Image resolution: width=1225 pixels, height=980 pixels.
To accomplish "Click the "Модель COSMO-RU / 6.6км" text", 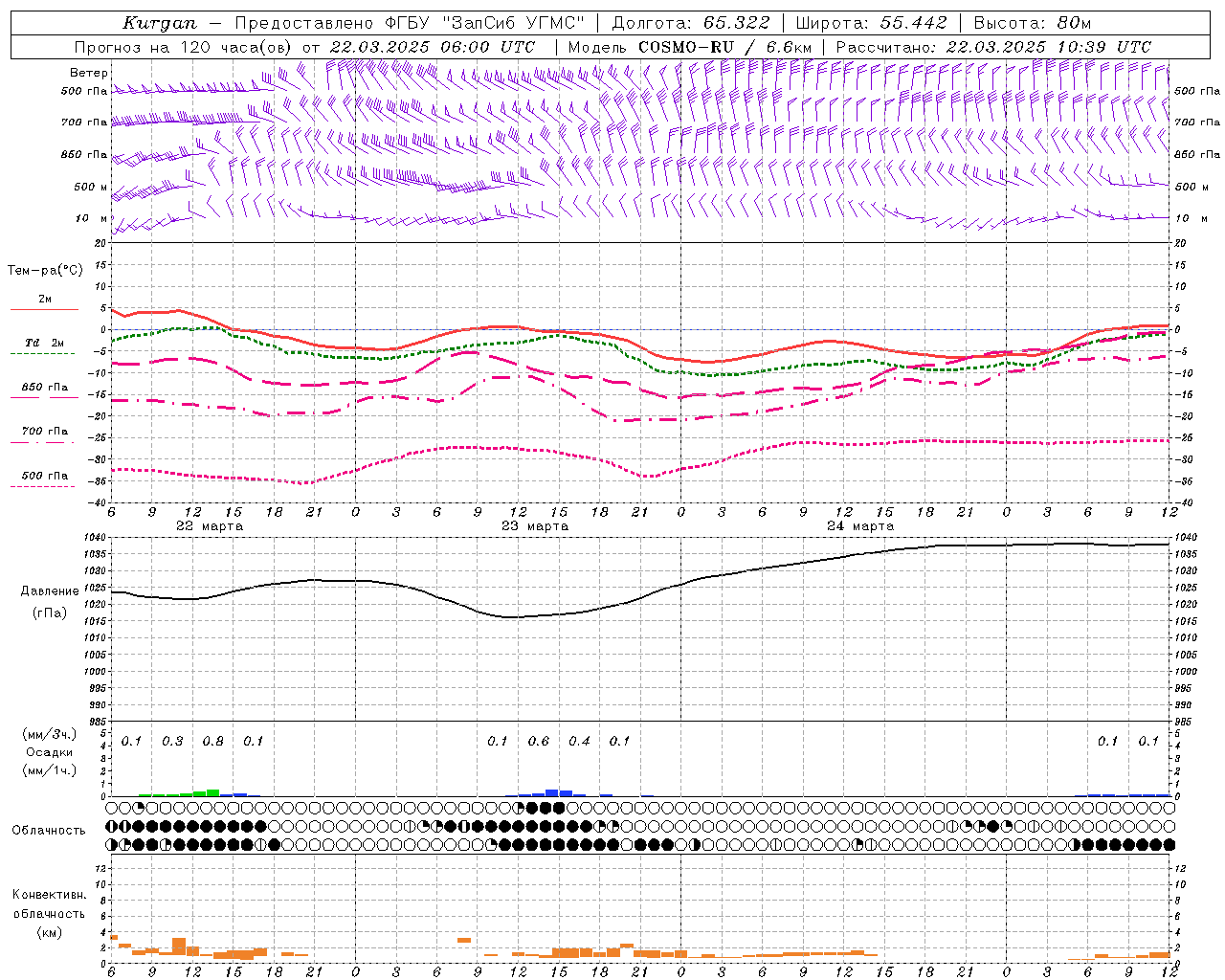I will (x=690, y=47).
